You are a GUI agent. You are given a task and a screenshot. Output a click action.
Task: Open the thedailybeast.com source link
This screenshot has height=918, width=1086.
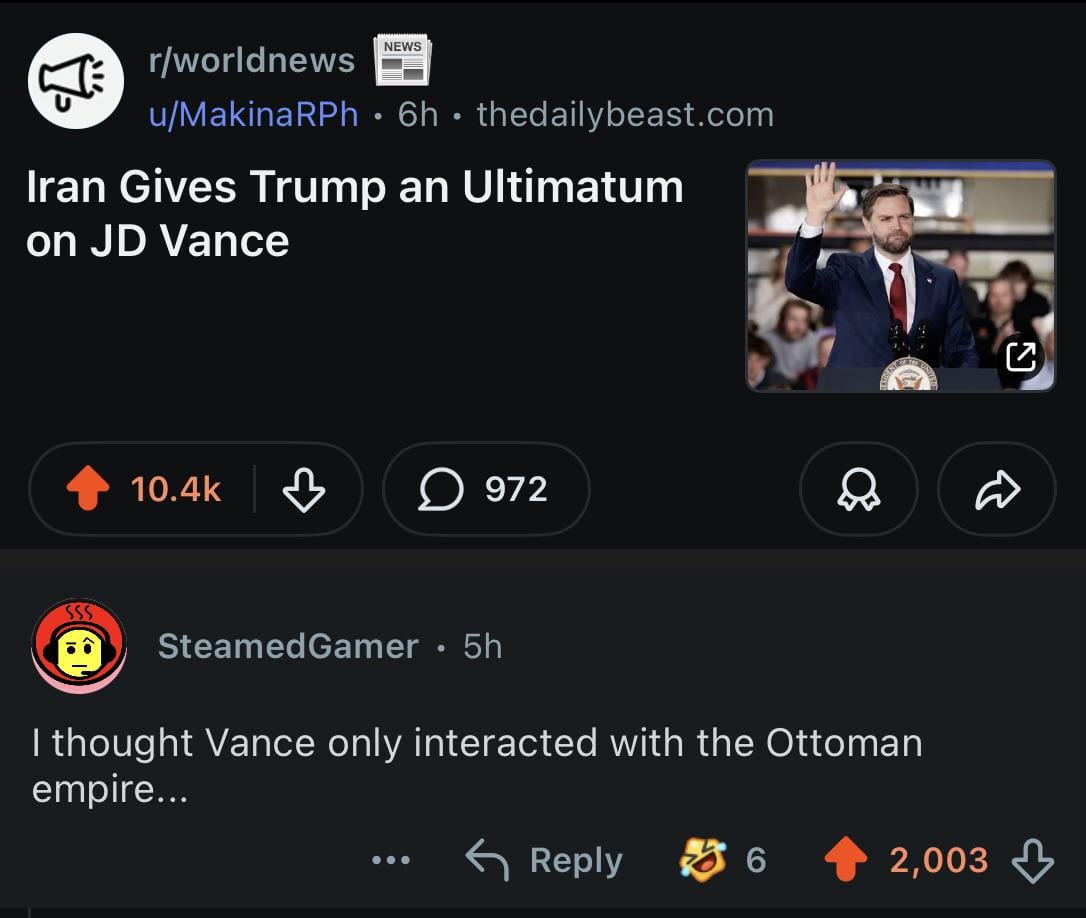coord(625,114)
